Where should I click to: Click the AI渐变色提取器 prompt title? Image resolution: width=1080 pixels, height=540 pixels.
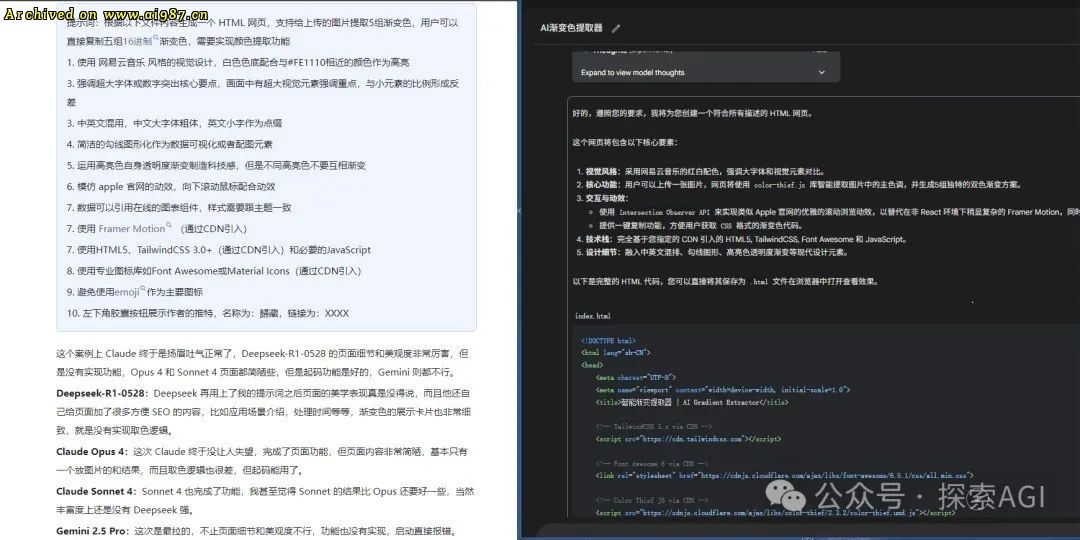[571, 28]
